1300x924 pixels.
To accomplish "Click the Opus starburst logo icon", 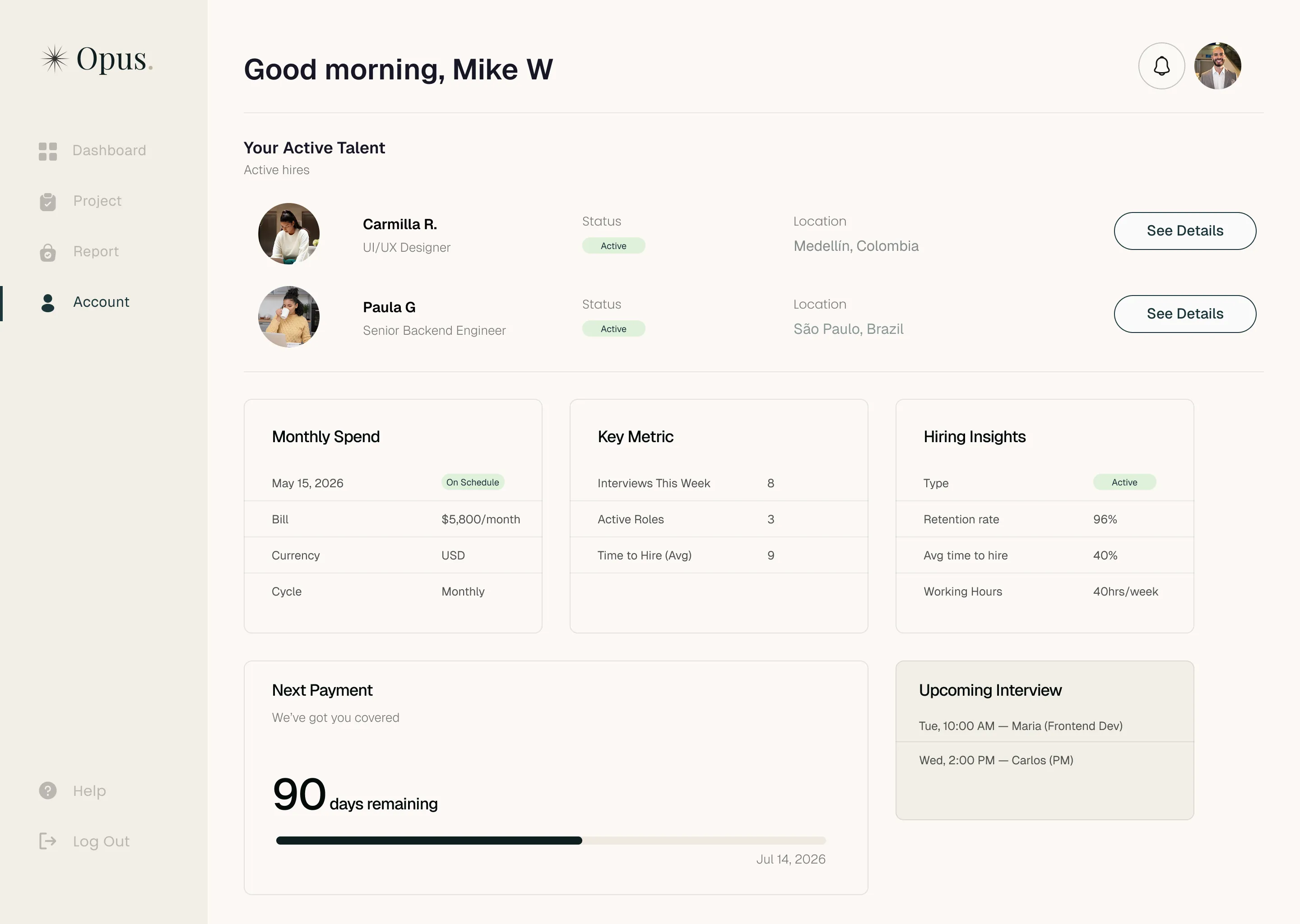I will pos(55,59).
